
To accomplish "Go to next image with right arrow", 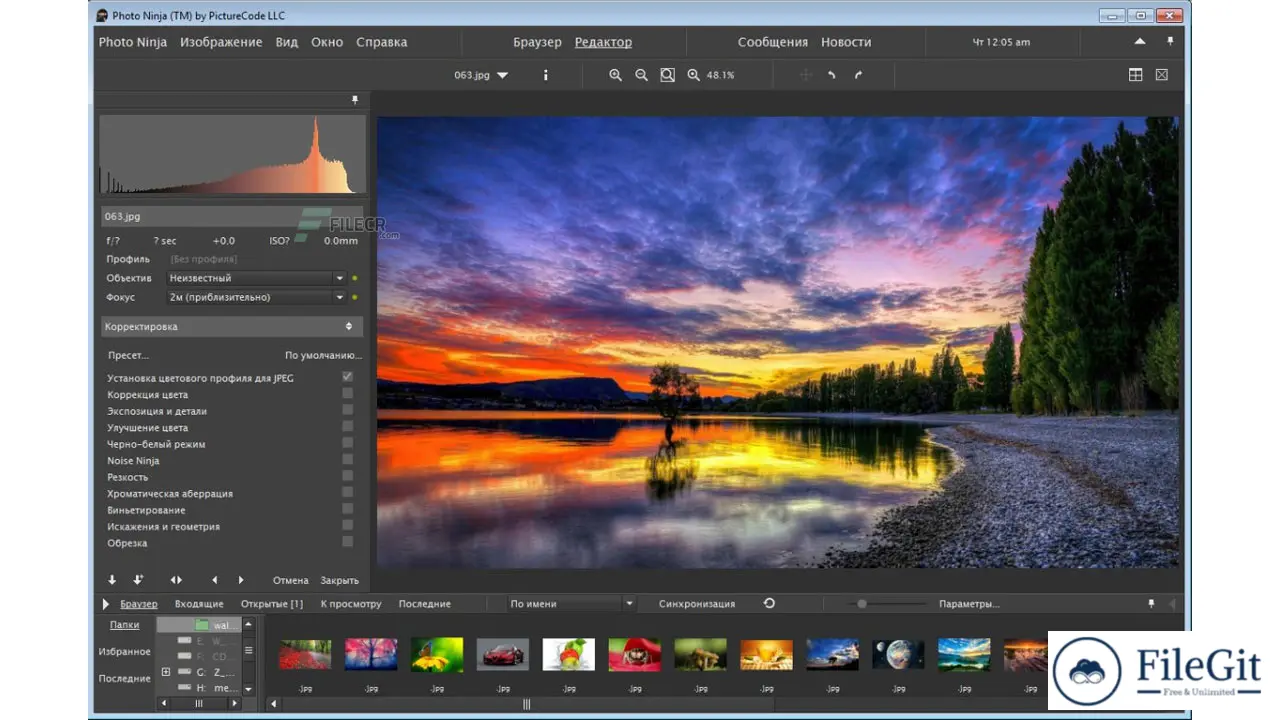I will click(241, 580).
